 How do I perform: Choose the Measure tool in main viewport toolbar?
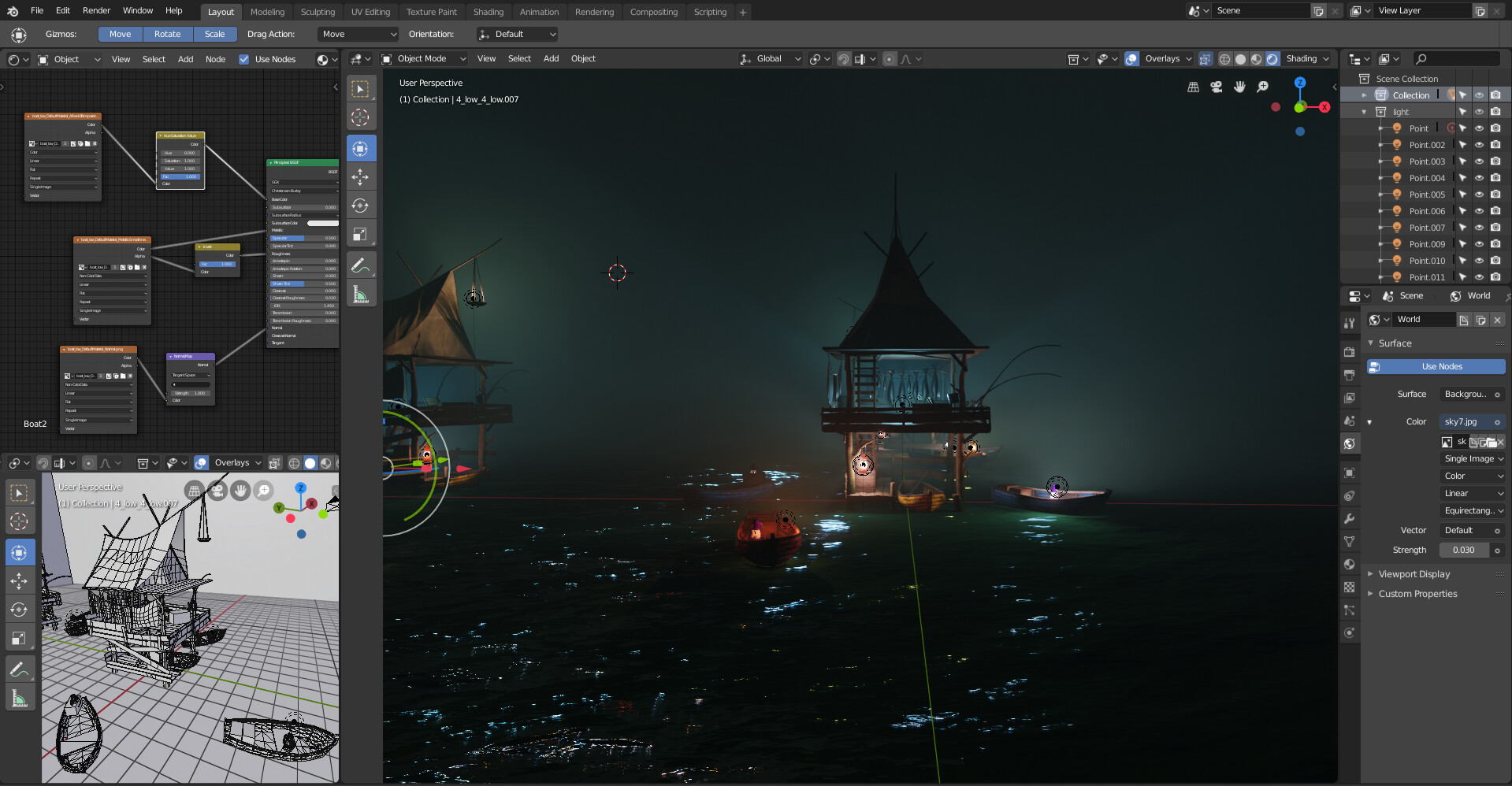tap(360, 294)
